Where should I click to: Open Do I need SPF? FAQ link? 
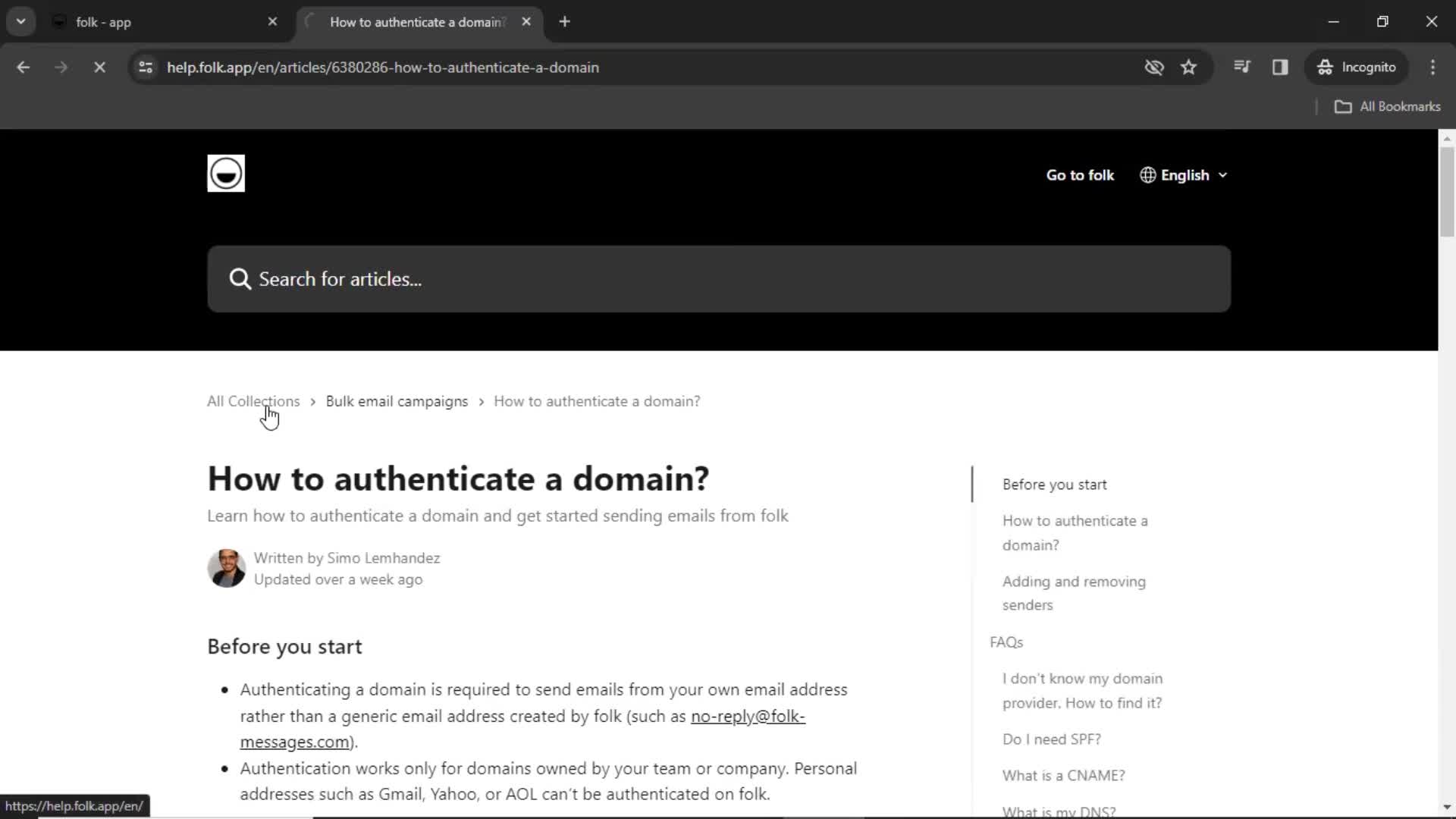pos(1051,739)
